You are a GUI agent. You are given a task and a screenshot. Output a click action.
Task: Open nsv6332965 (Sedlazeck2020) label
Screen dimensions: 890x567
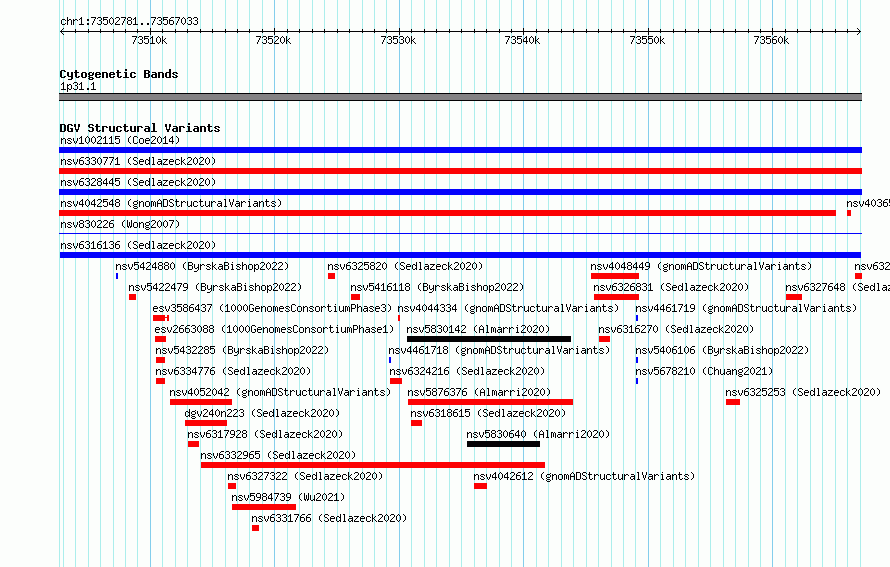[278, 455]
